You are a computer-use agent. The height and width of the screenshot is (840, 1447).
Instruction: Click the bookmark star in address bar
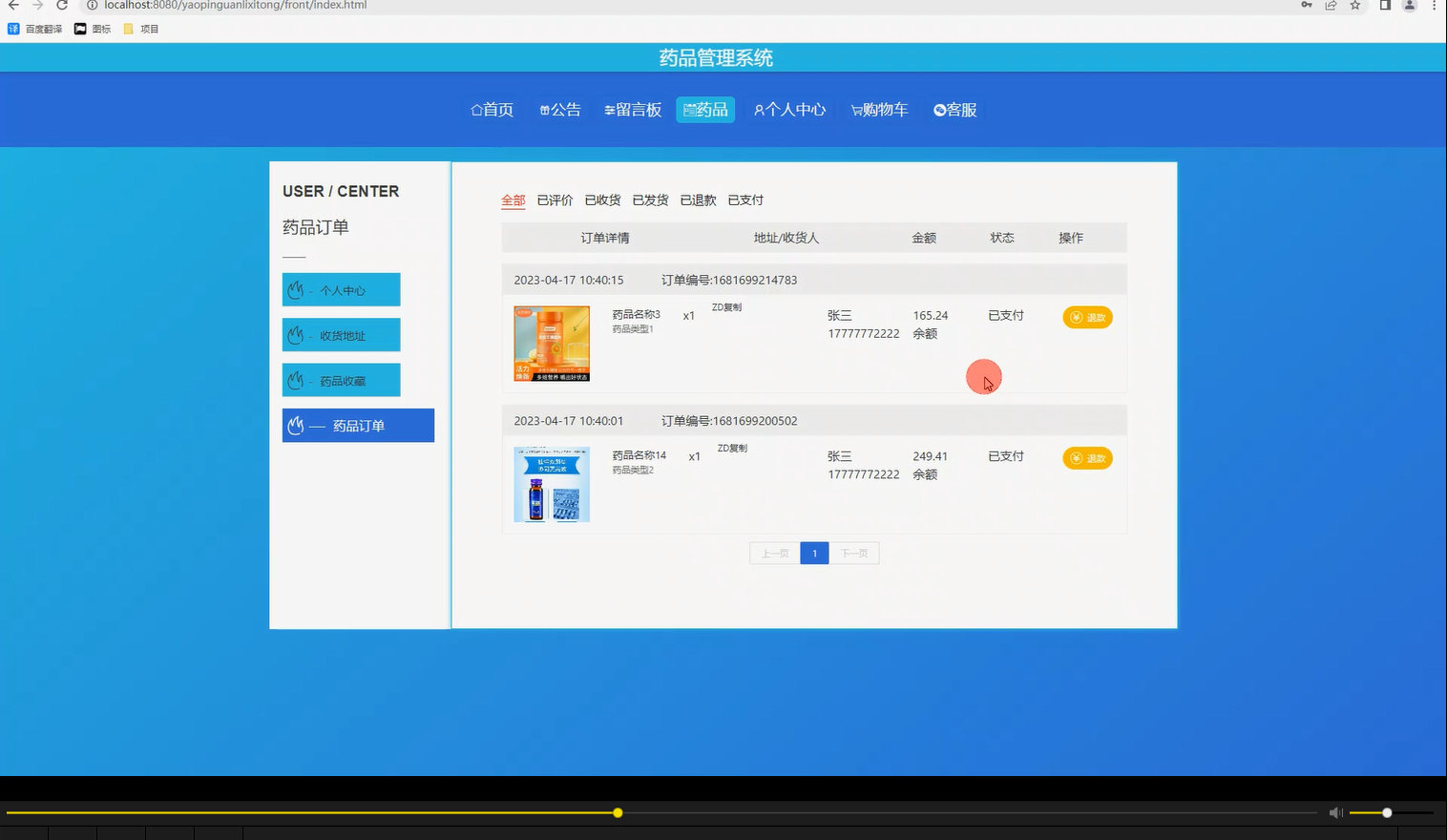[1354, 6]
